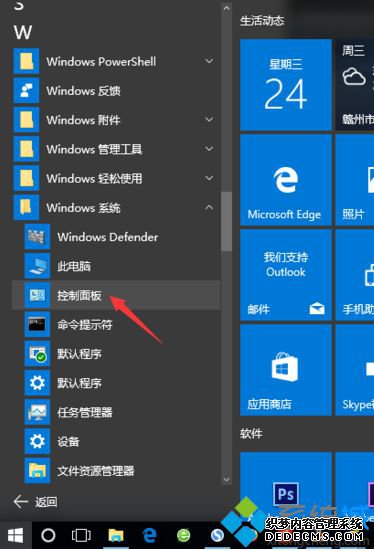Launch 控制面板 (Control Panel)
Screen dimensions: 374x551
(x=116, y=295)
